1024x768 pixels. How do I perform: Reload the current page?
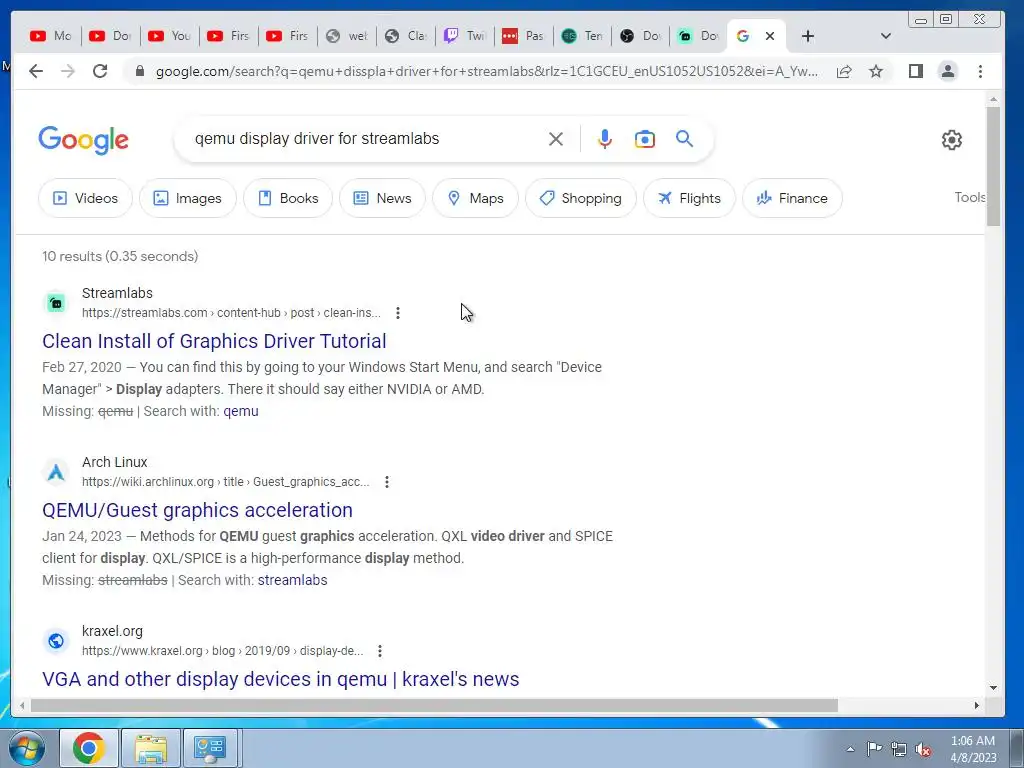100,71
